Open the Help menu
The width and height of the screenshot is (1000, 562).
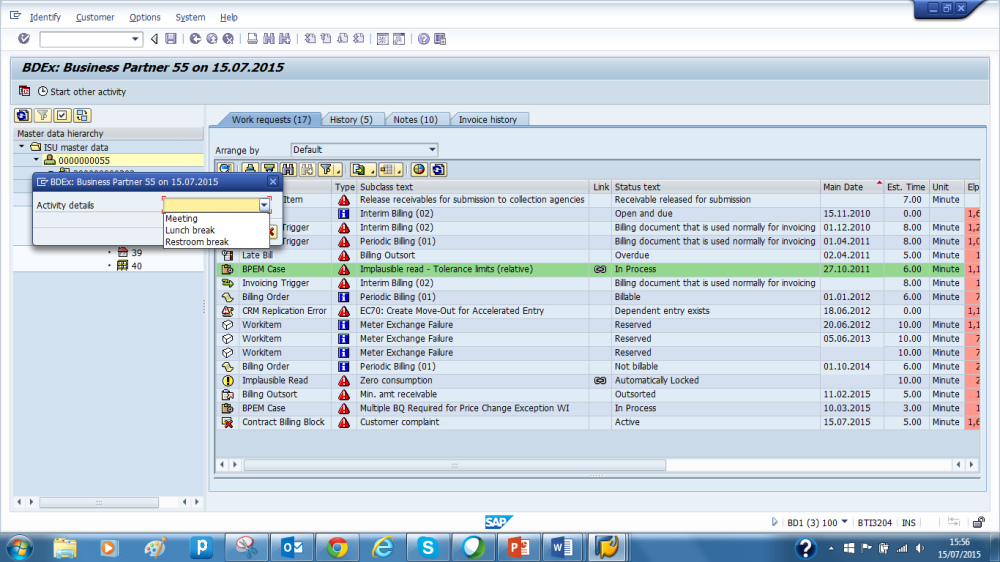coord(228,17)
